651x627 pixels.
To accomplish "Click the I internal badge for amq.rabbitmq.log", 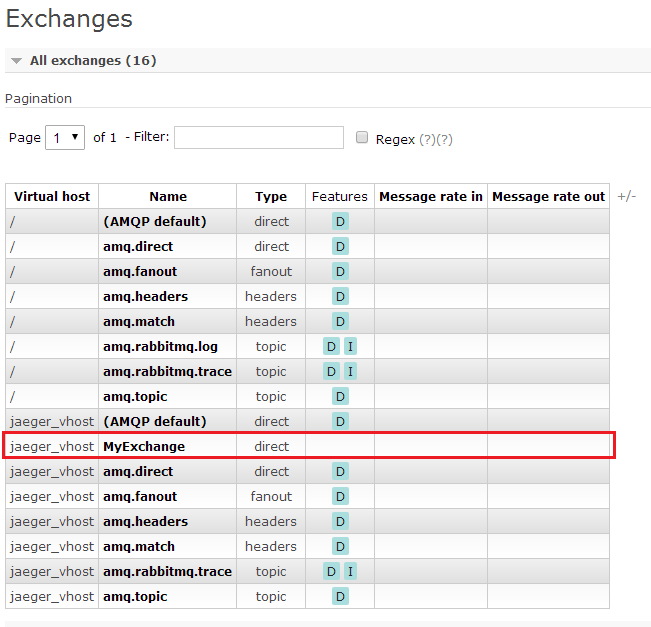I will [350, 346].
